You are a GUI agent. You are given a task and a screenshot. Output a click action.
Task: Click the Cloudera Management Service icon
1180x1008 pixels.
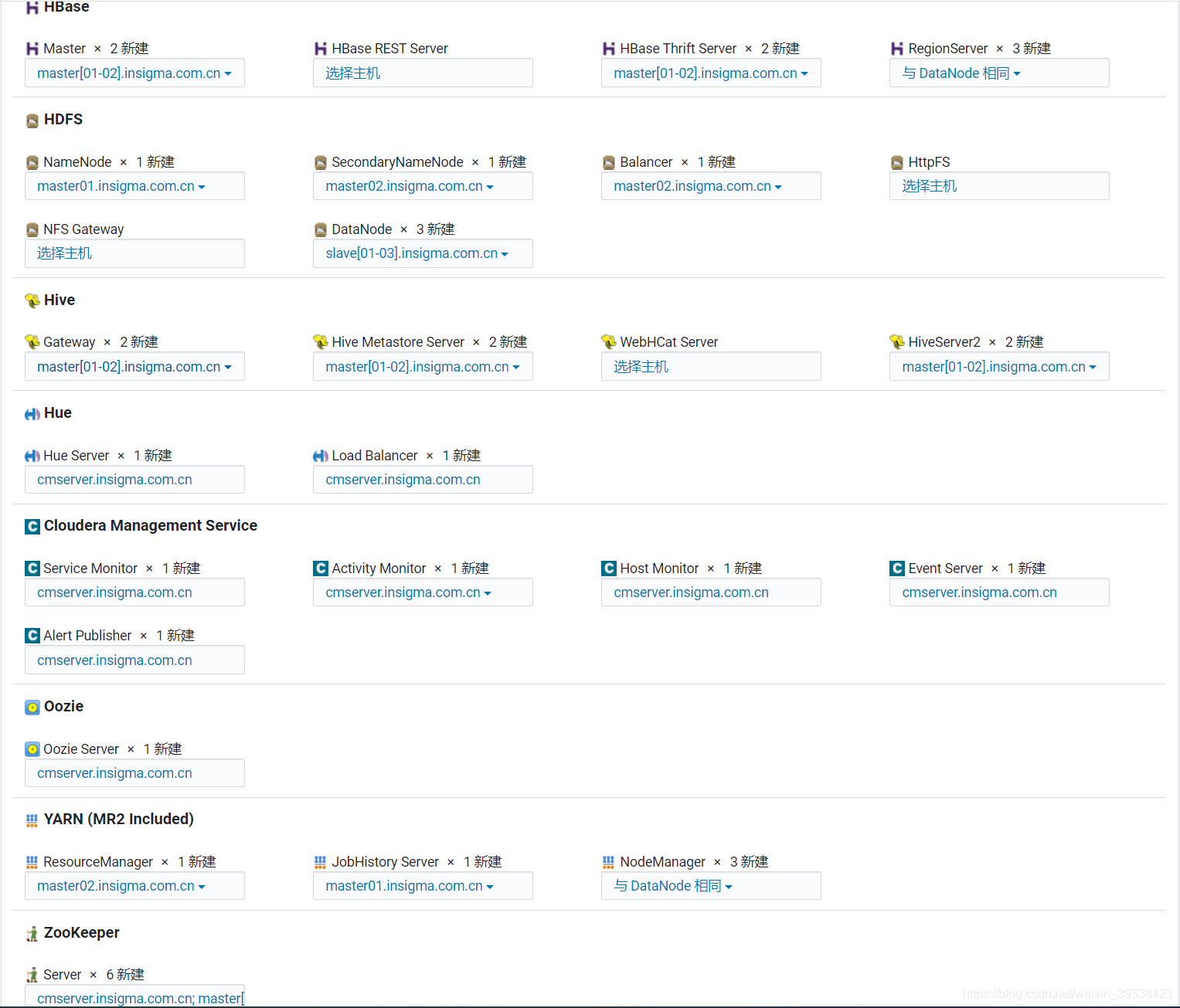[x=32, y=526]
